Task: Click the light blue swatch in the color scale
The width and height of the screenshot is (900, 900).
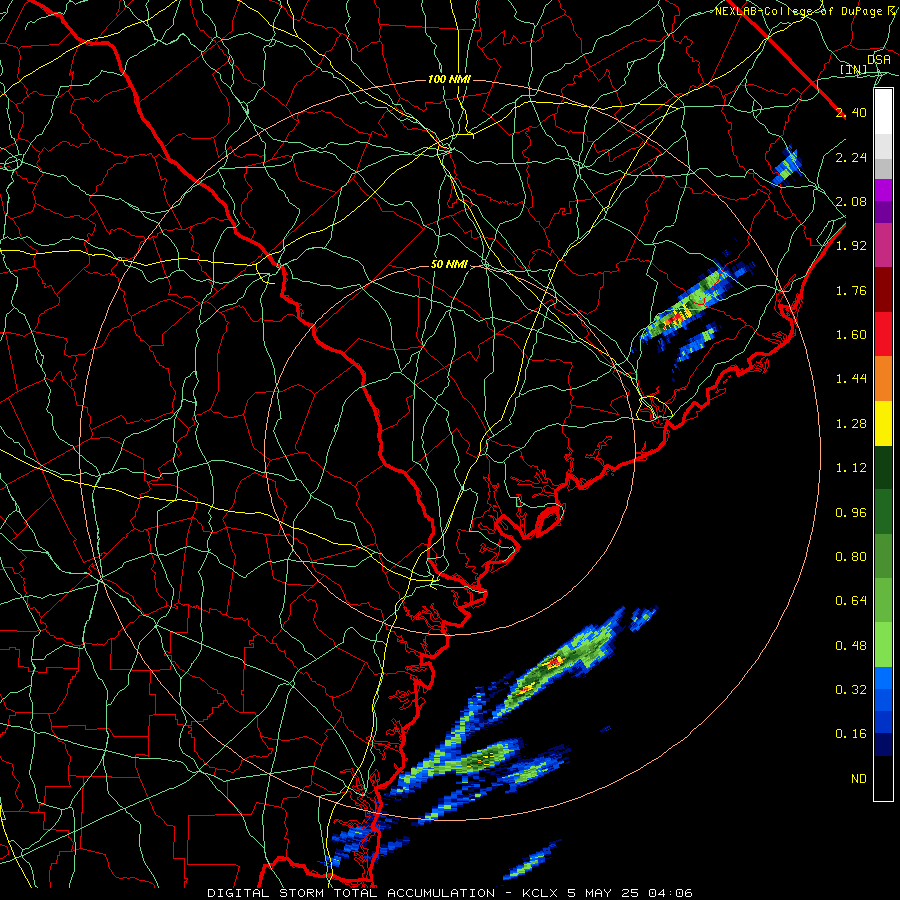Action: [883, 678]
